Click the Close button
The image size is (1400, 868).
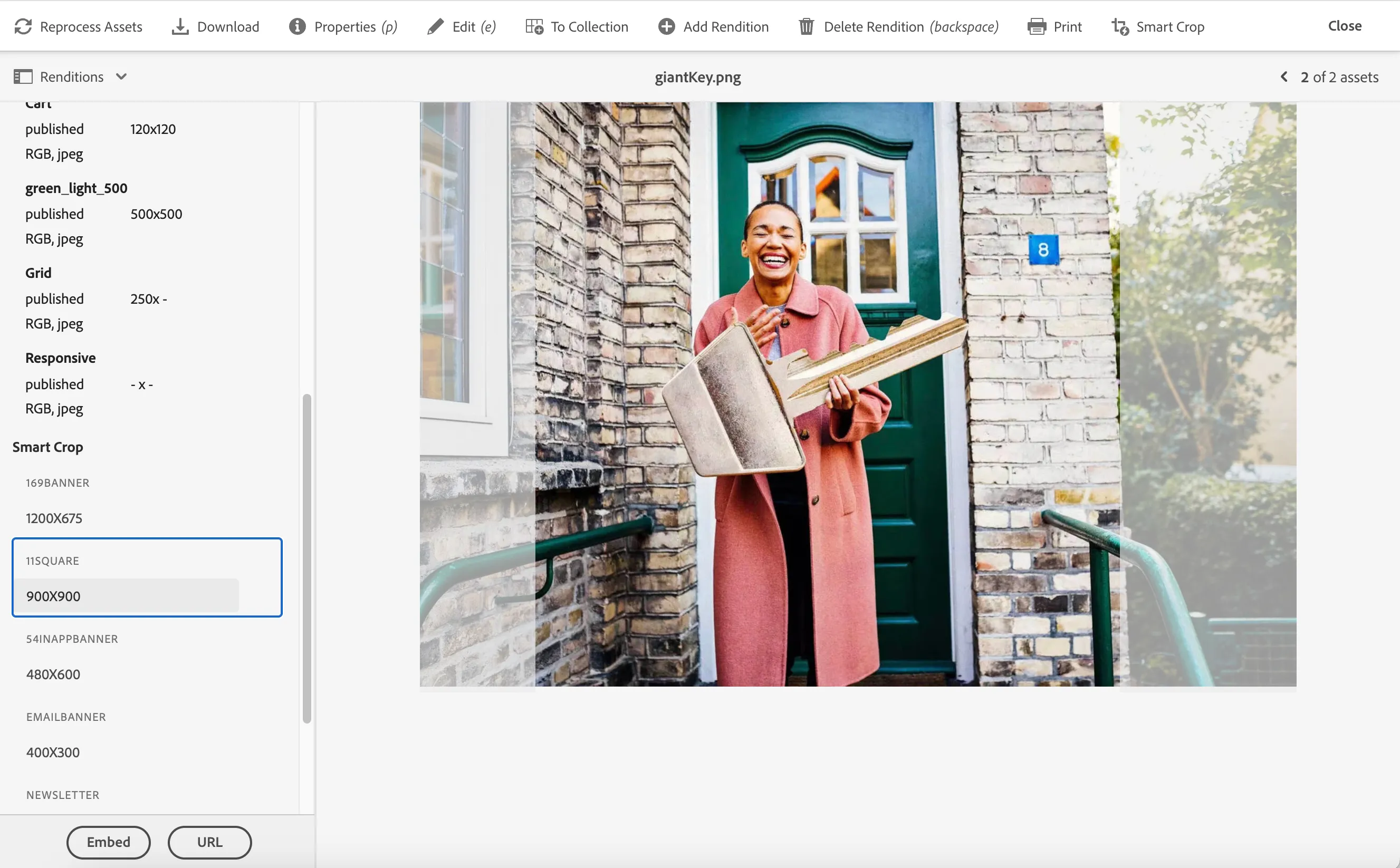tap(1344, 26)
